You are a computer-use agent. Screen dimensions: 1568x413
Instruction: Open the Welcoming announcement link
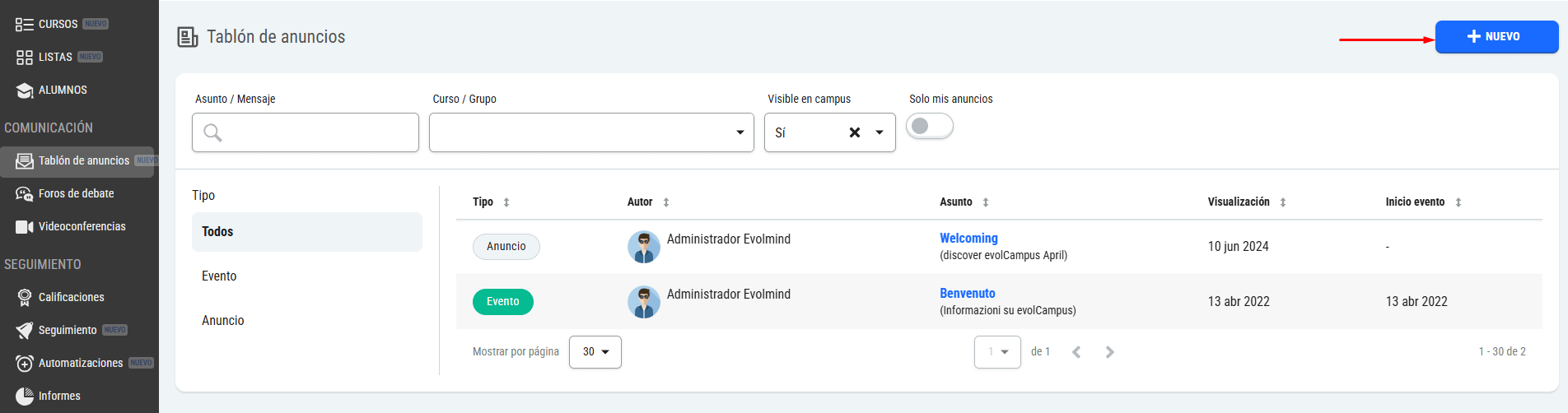[x=968, y=239]
